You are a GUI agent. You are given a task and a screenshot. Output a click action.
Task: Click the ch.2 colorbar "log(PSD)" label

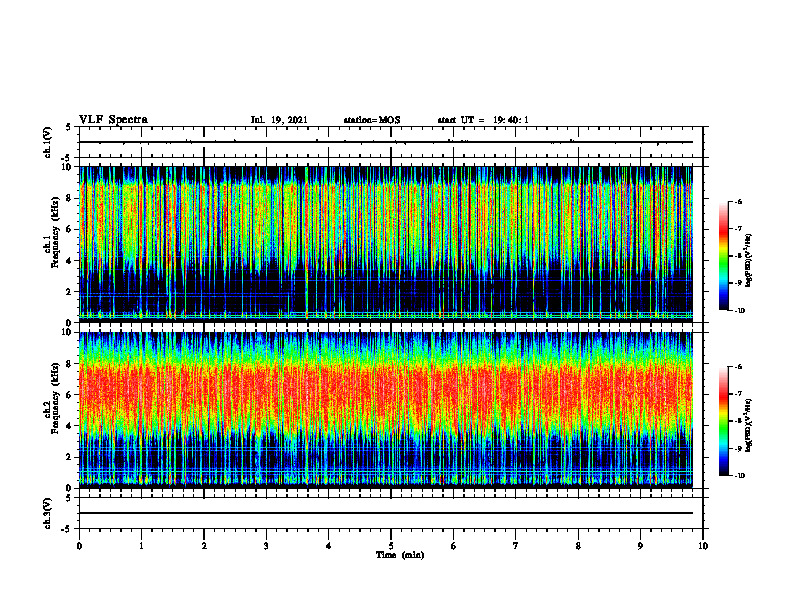click(749, 424)
